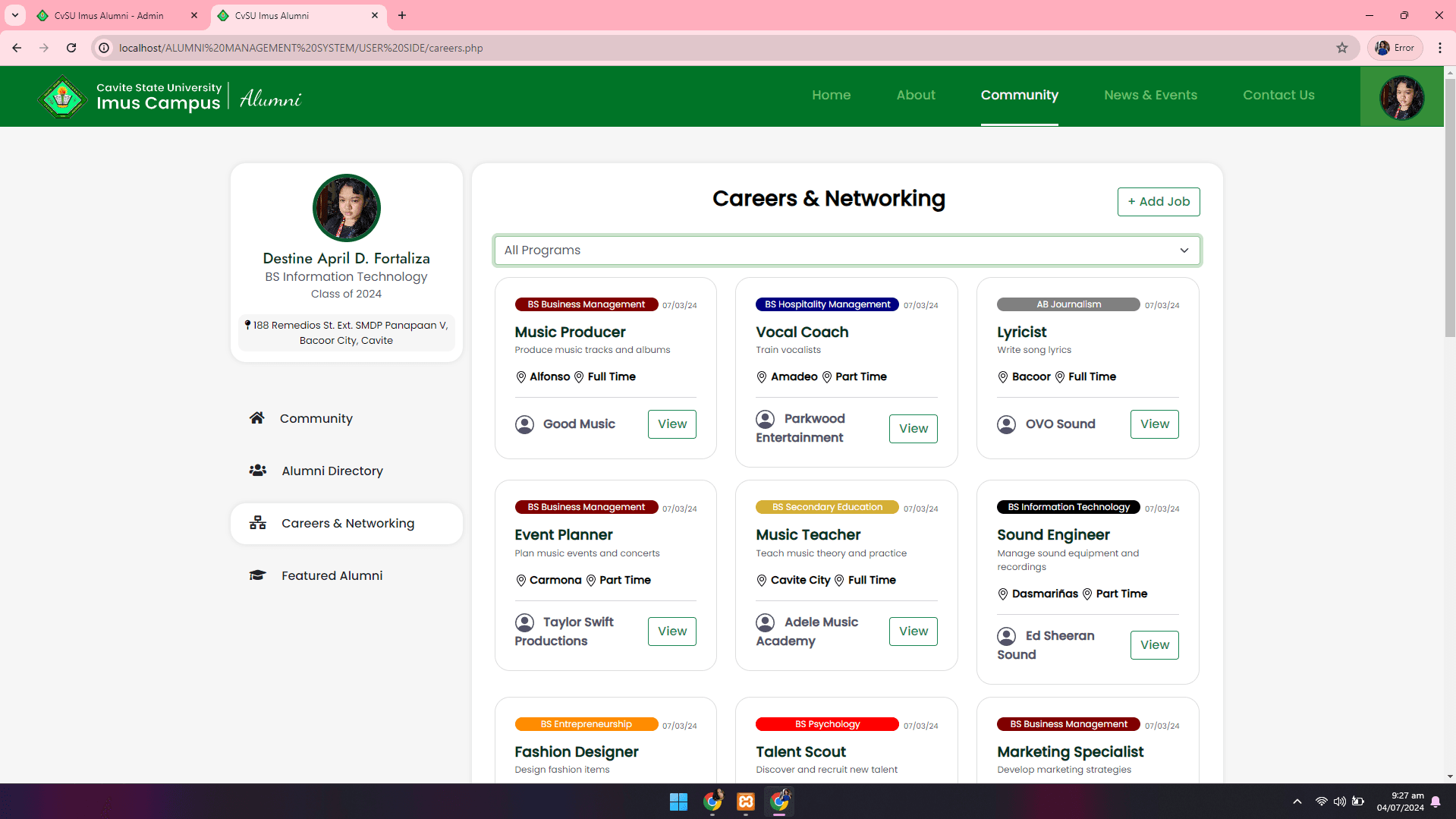Expand the browser tab search chevron
This screenshot has height=819, width=1456.
pyautogui.click(x=15, y=15)
